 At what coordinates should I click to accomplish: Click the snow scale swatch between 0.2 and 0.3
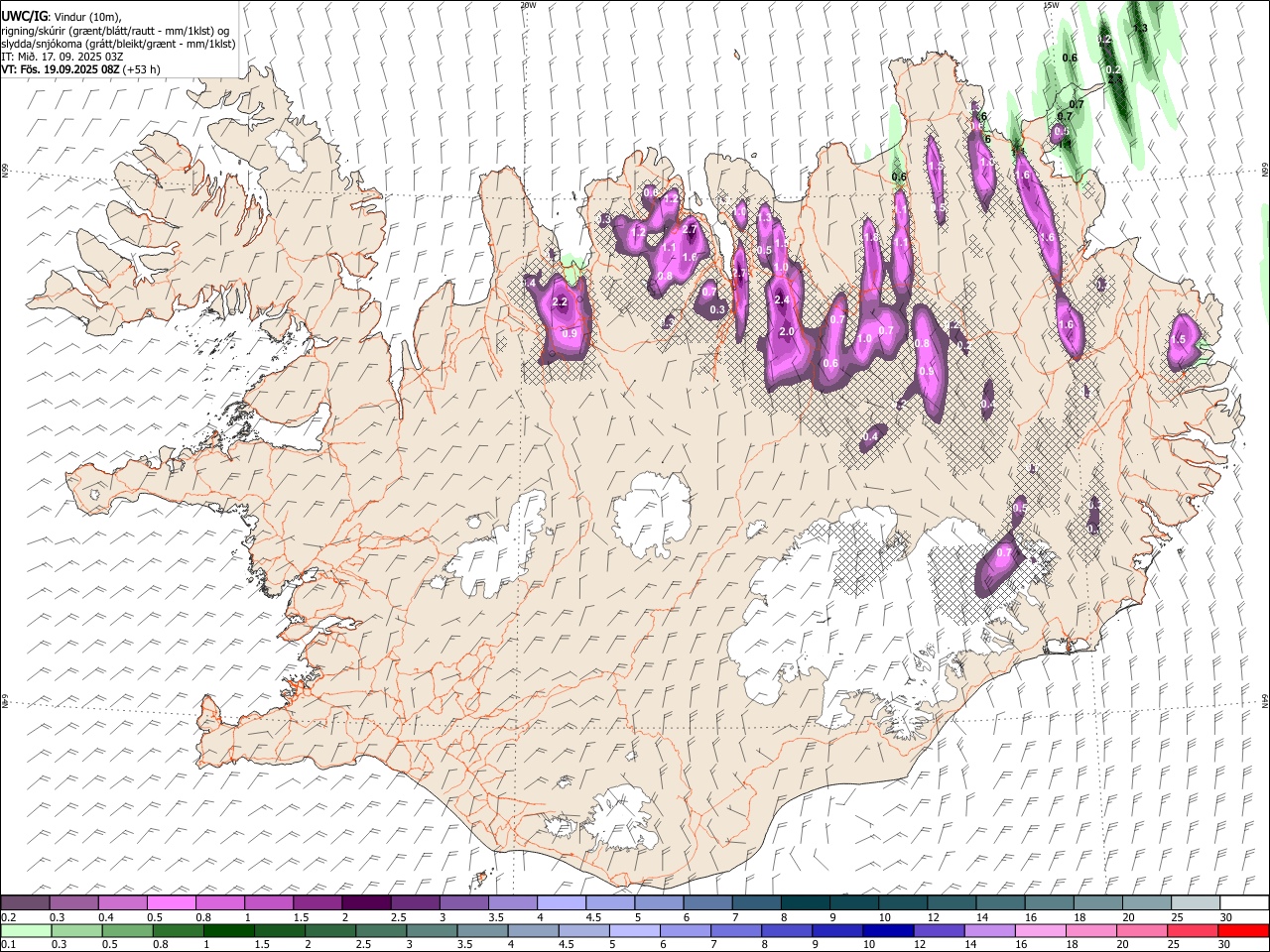click(x=25, y=903)
